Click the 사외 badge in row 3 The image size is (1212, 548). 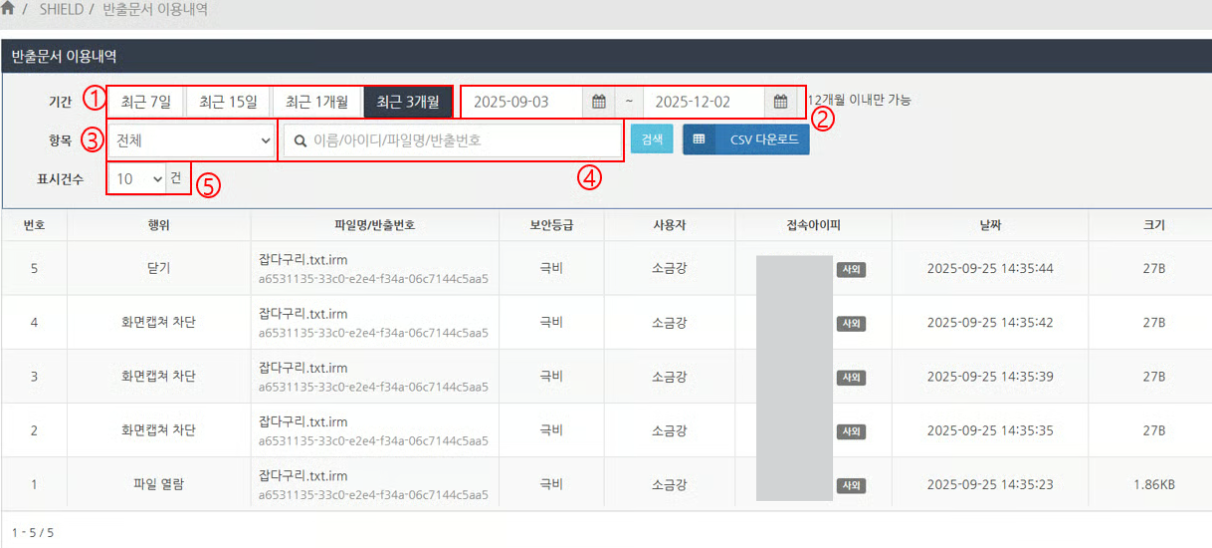pyautogui.click(x=850, y=377)
